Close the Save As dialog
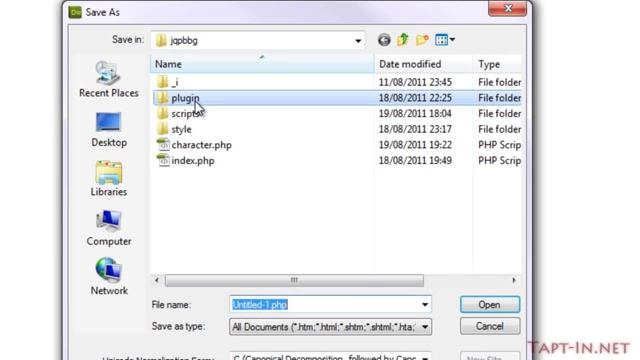The width and height of the screenshot is (640, 360). click(x=508, y=8)
